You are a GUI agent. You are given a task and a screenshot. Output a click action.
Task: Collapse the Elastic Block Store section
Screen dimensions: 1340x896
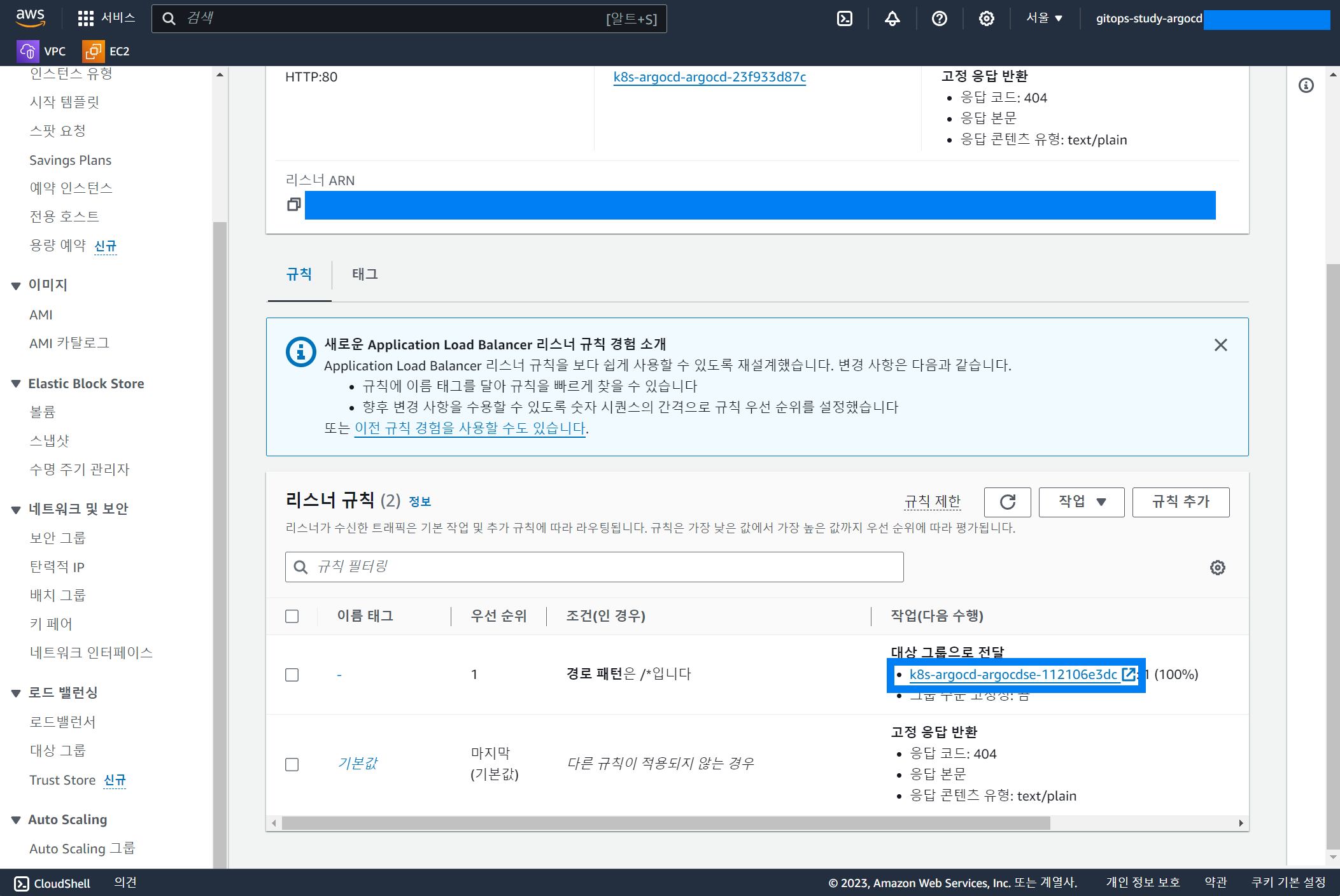click(16, 384)
